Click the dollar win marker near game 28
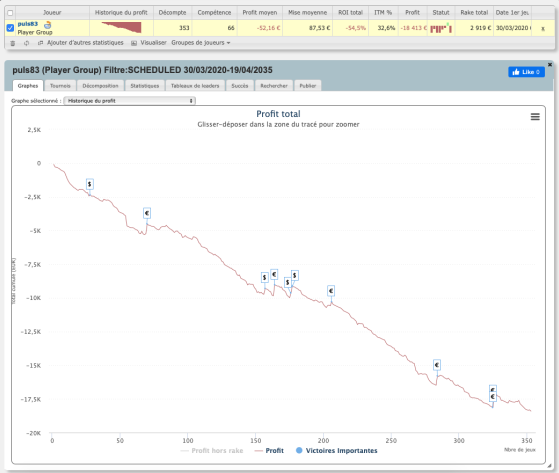 point(90,184)
